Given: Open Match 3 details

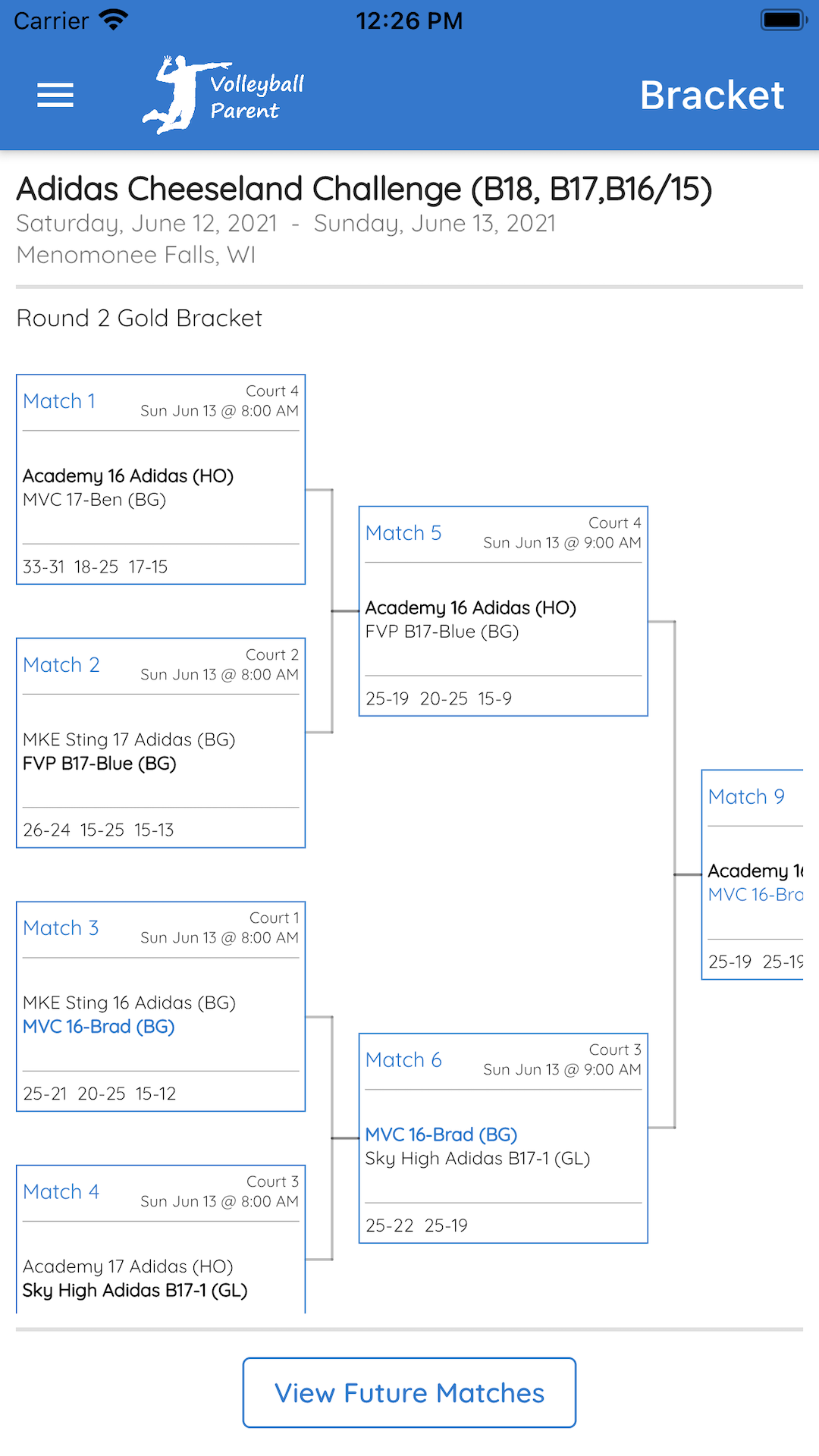Looking at the screenshot, I should (61, 928).
